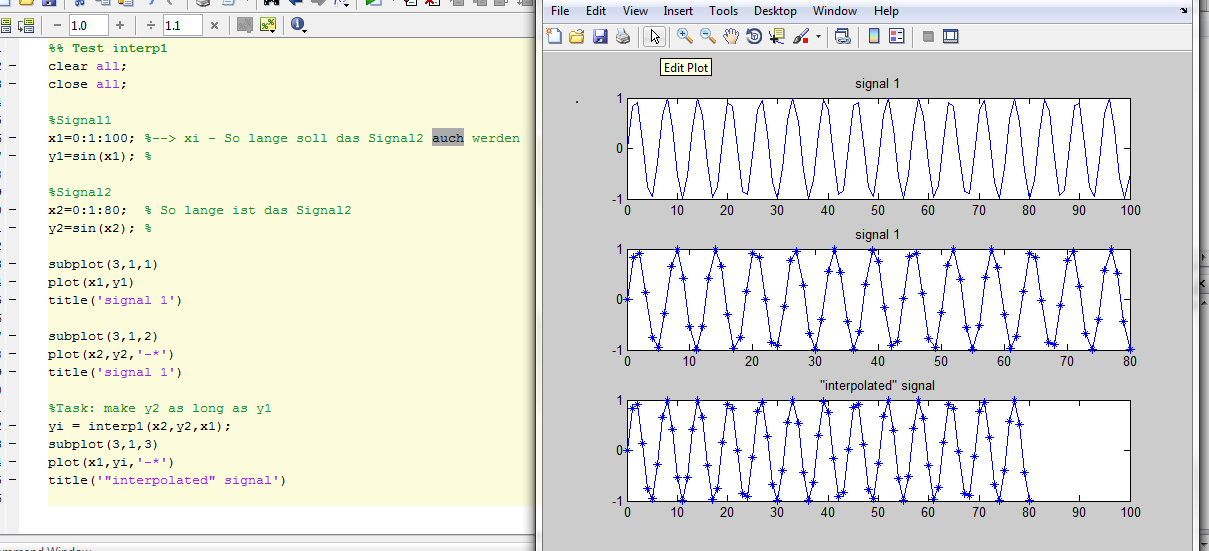
Task: Toggle the Edit Plot arrow tool
Action: click(x=655, y=37)
